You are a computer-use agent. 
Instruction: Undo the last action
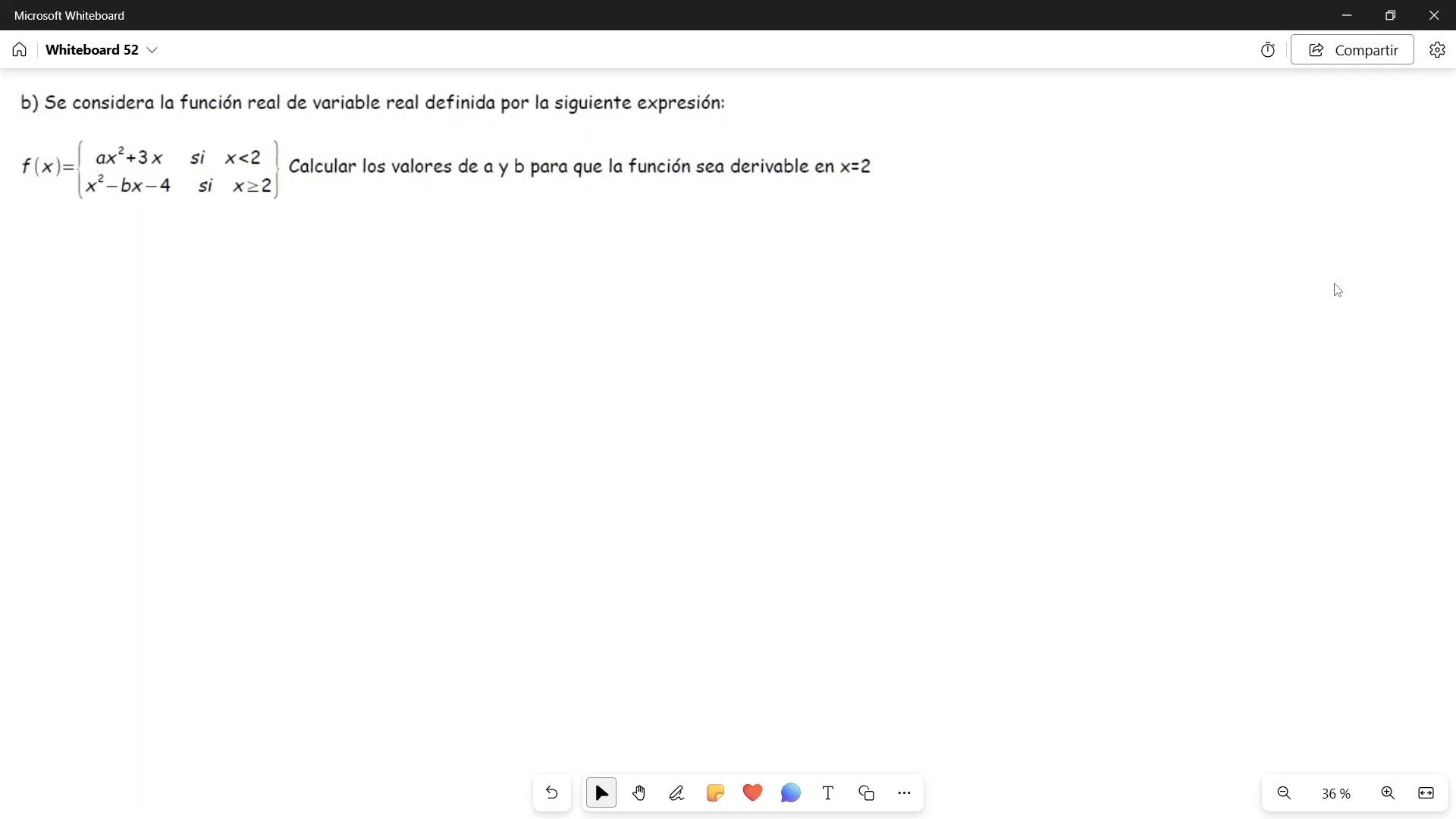(551, 793)
